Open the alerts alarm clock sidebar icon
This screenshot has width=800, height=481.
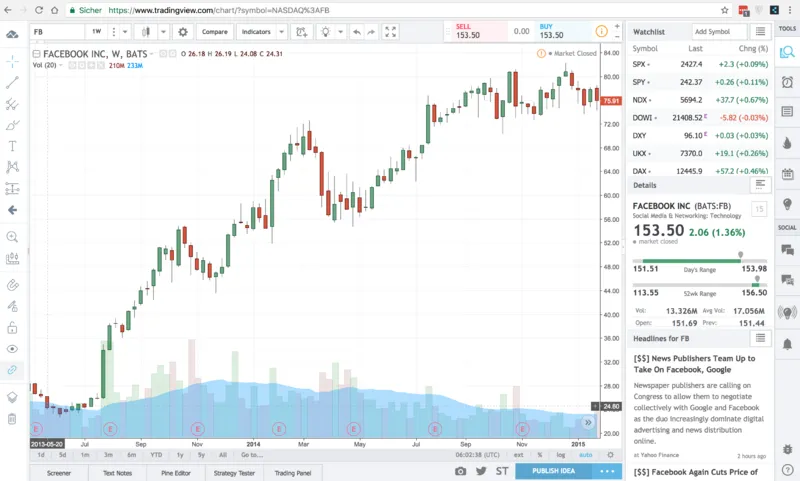pos(787,82)
